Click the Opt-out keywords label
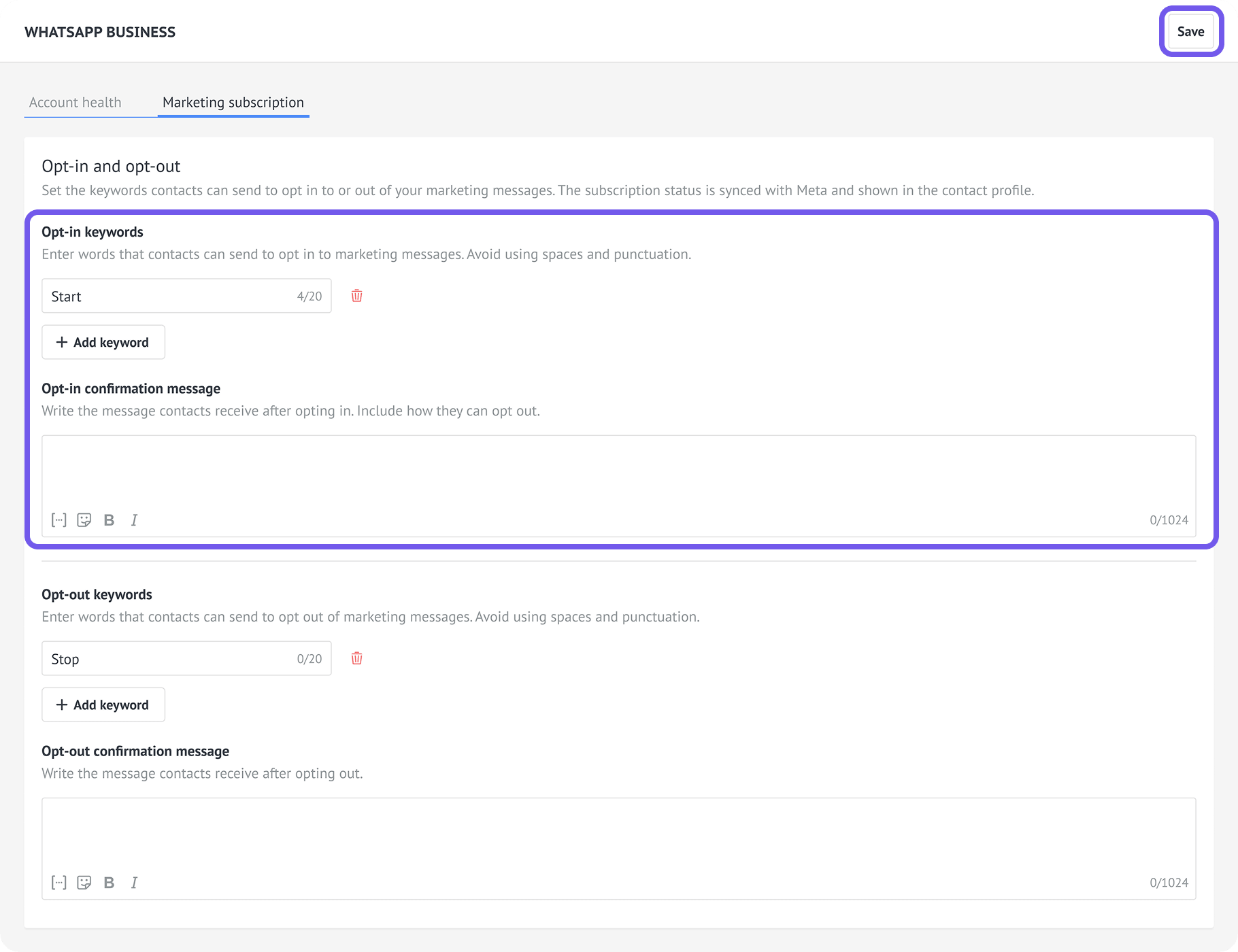 coord(97,594)
